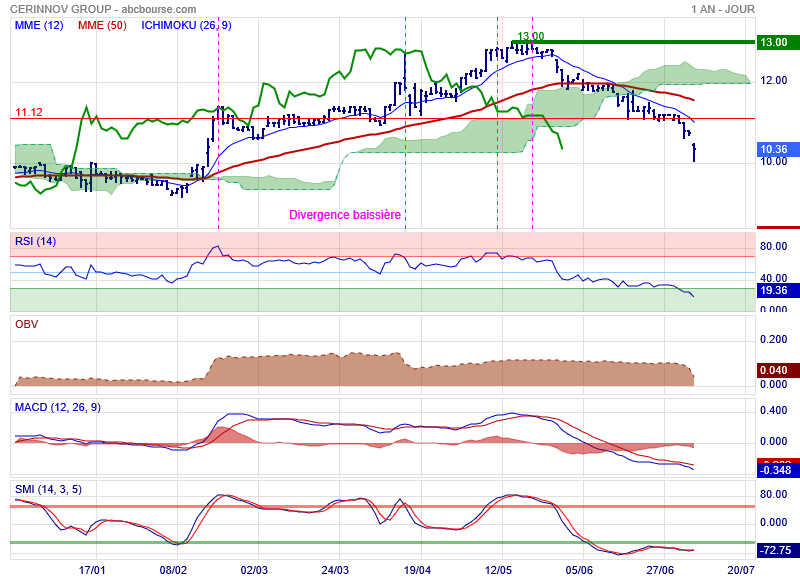800x580 pixels.
Task: Click the 40.00 value on the RSI axis
Action: 773,278
